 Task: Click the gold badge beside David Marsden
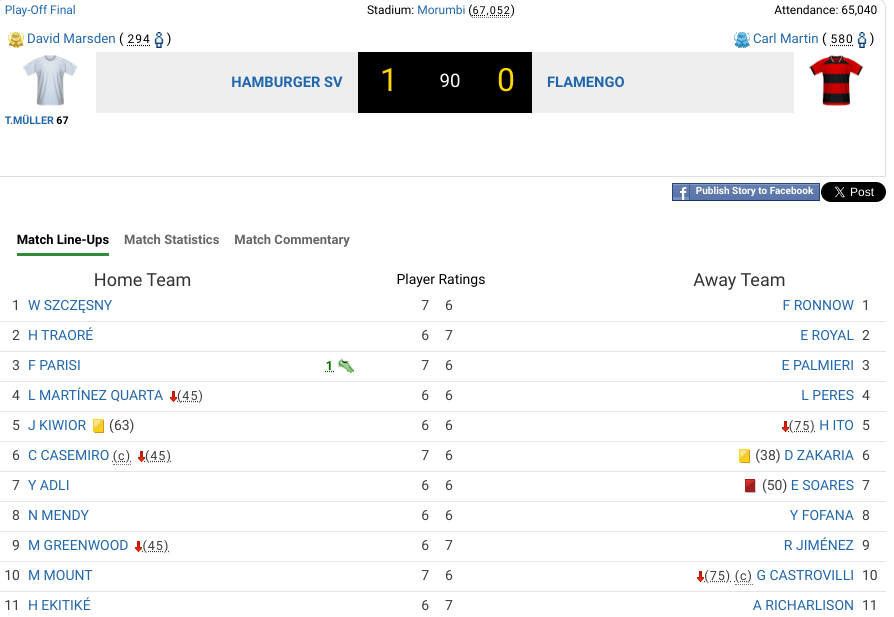click(15, 39)
